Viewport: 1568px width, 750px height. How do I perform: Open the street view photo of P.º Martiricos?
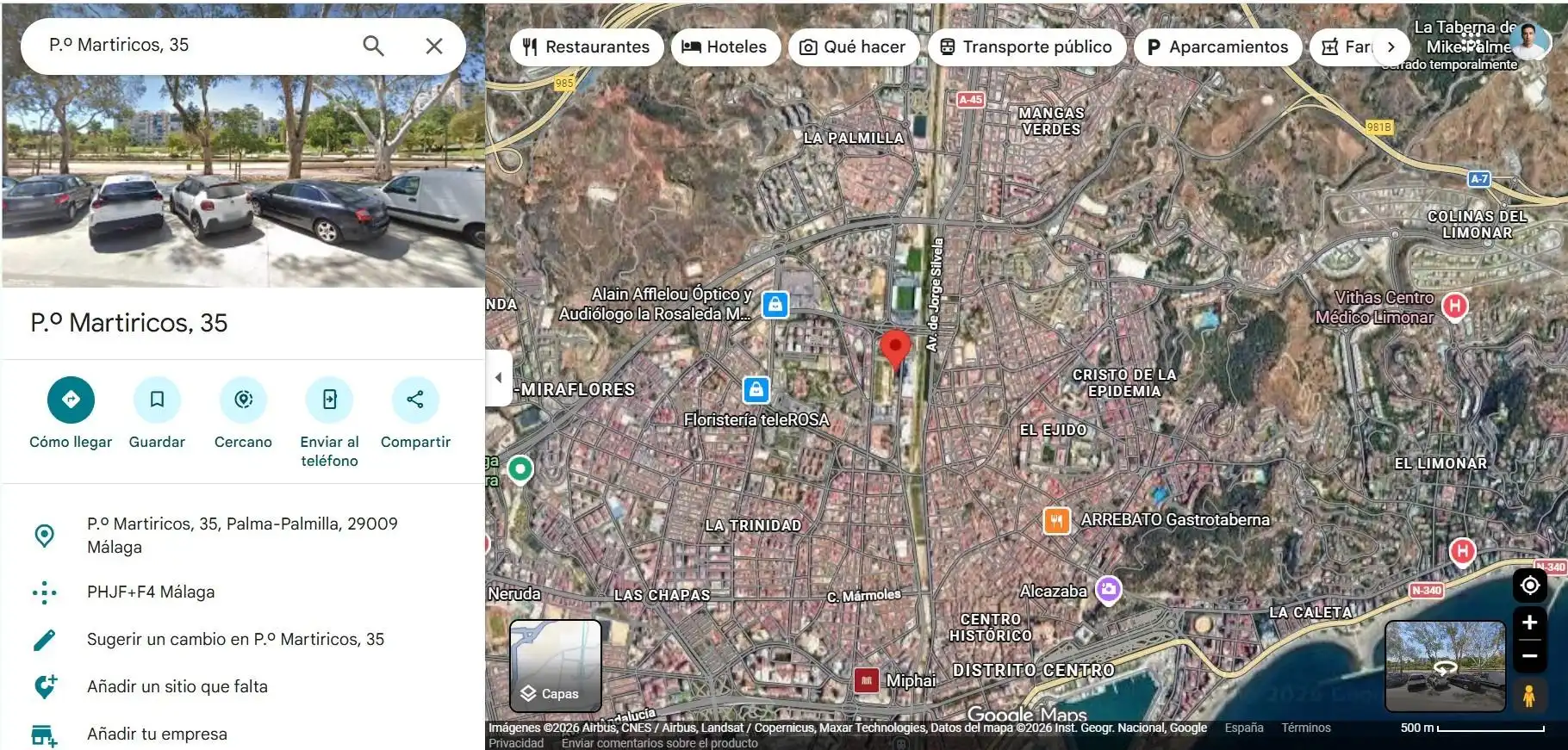(x=243, y=181)
